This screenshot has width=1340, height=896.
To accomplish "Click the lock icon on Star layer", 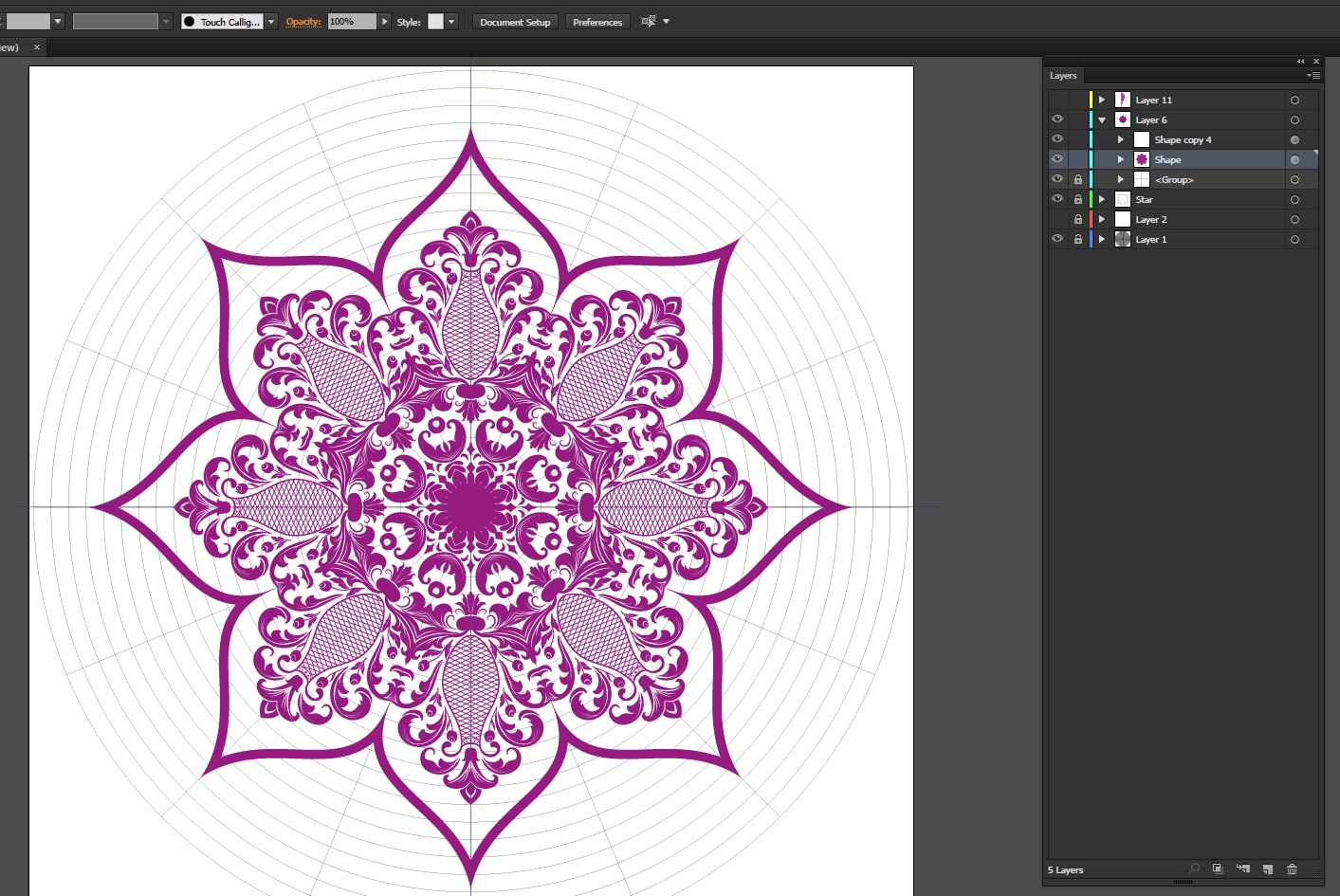I will [1077, 200].
